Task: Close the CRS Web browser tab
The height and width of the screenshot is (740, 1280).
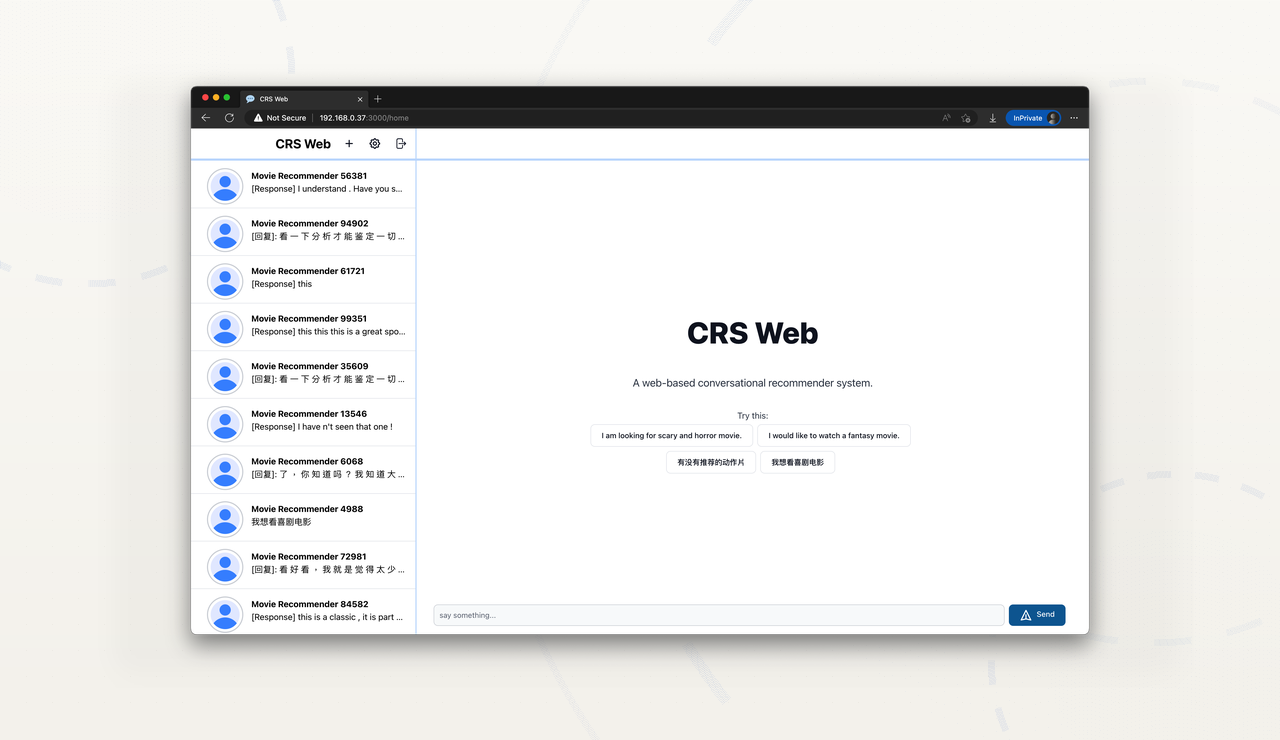Action: coord(360,99)
